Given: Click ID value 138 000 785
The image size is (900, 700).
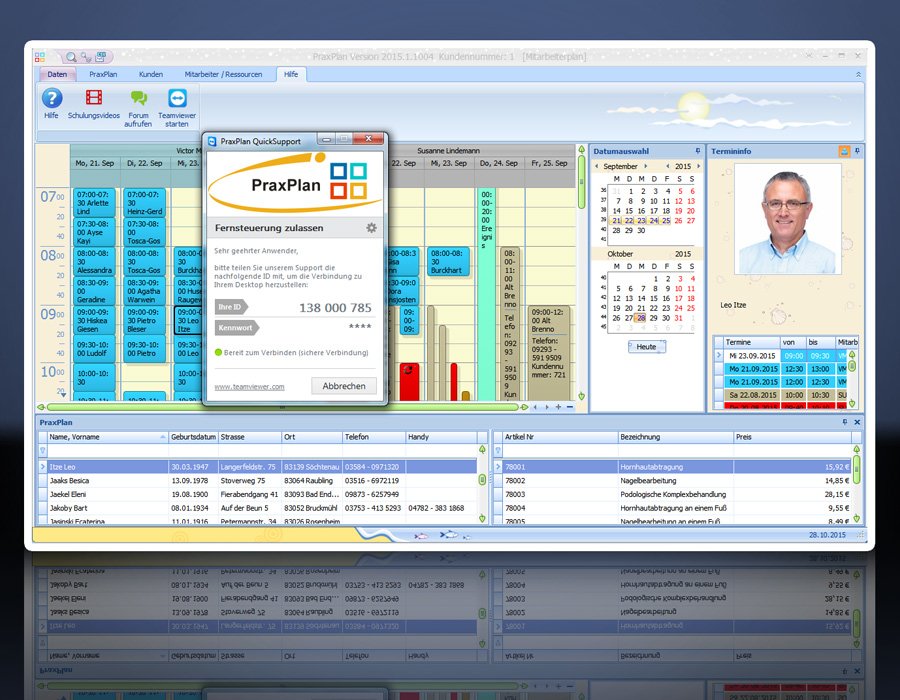Looking at the screenshot, I should coord(335,308).
